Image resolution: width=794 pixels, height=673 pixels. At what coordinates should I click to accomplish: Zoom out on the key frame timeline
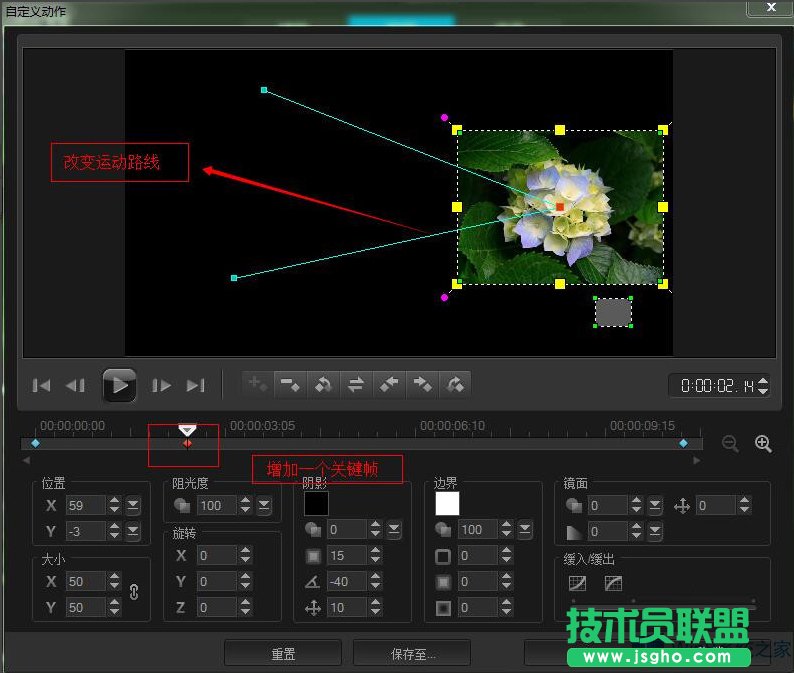731,444
